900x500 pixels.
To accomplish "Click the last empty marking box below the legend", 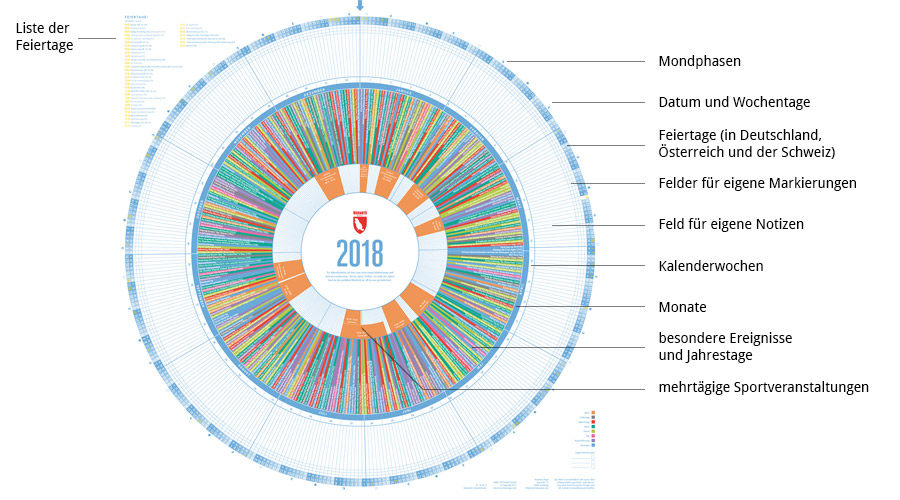I will [x=593, y=467].
